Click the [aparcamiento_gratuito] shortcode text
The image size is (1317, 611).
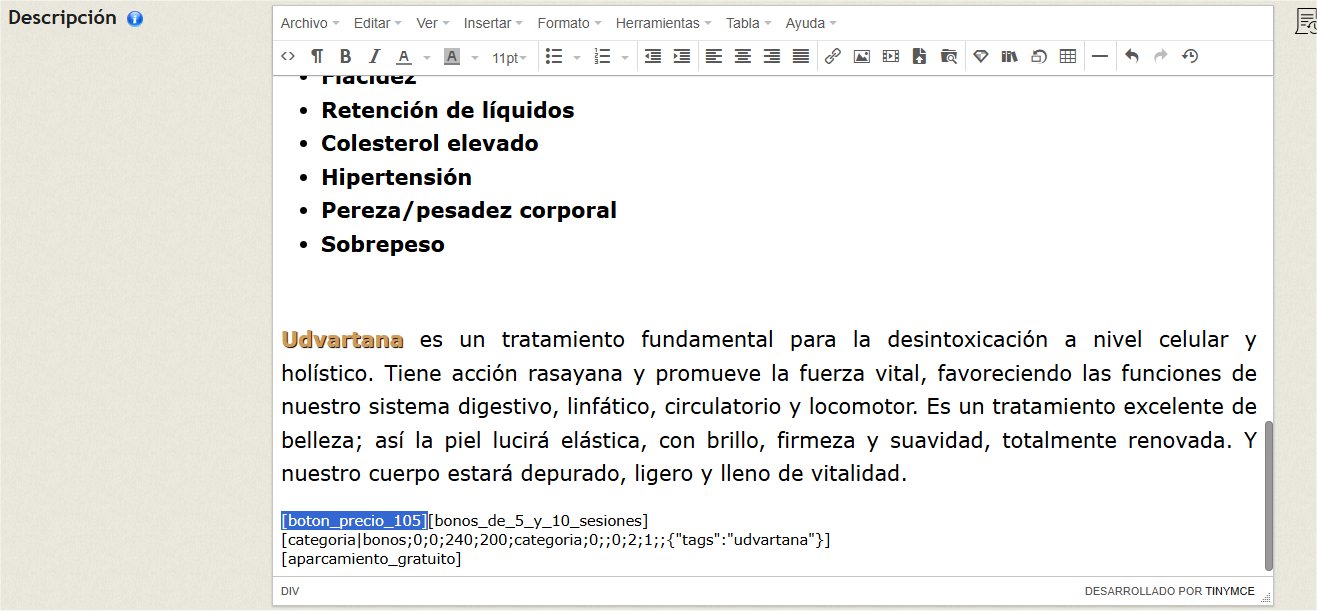tap(371, 559)
